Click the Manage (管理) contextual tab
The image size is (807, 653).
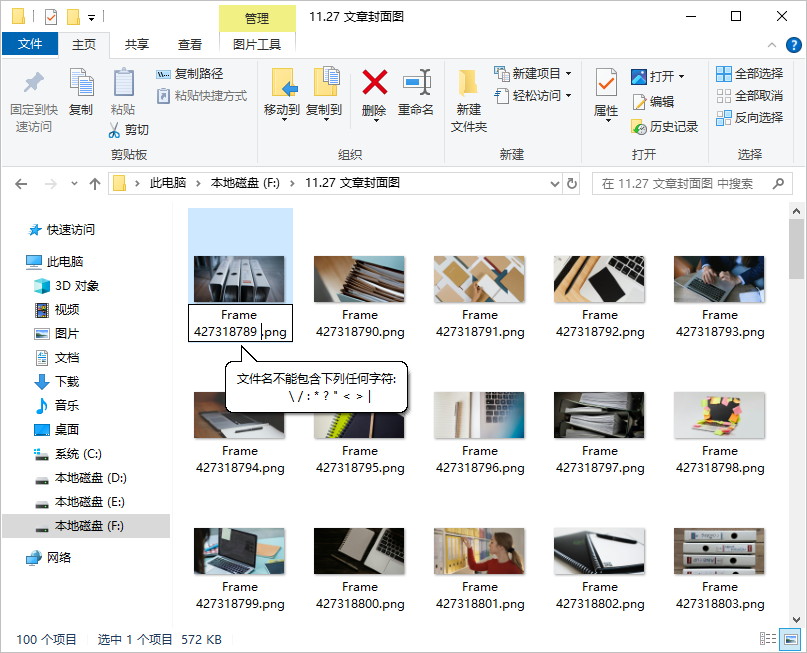tap(257, 19)
